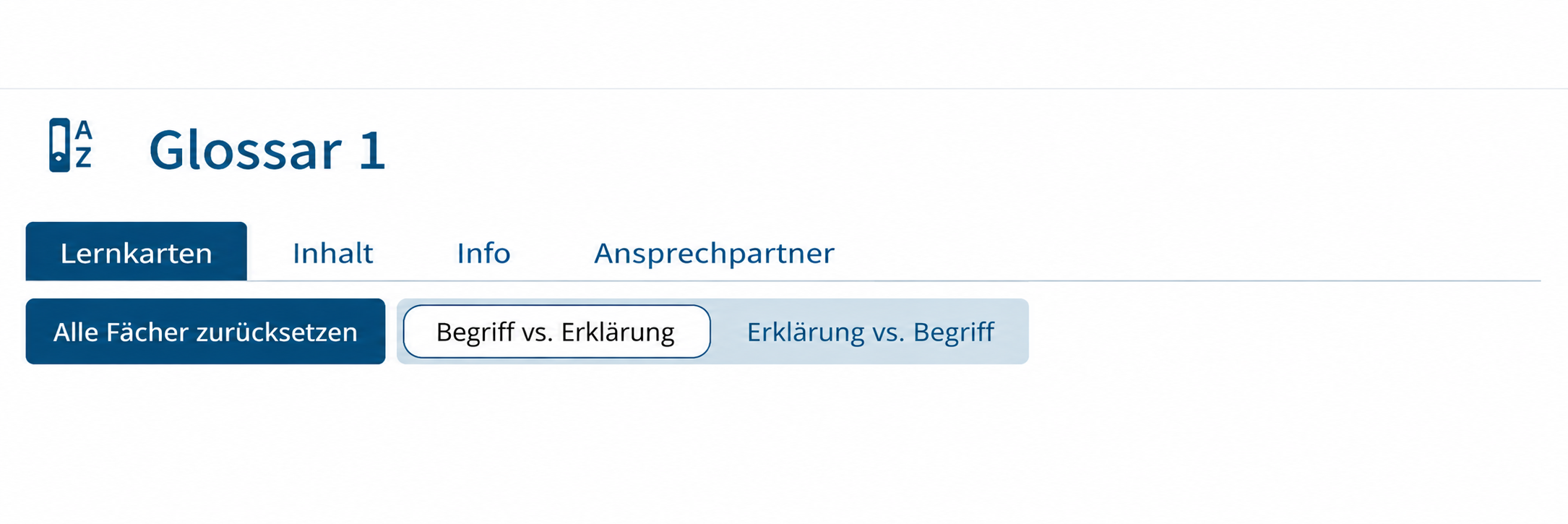View contact persons under Ansprechpartner
1568x524 pixels.
[714, 253]
